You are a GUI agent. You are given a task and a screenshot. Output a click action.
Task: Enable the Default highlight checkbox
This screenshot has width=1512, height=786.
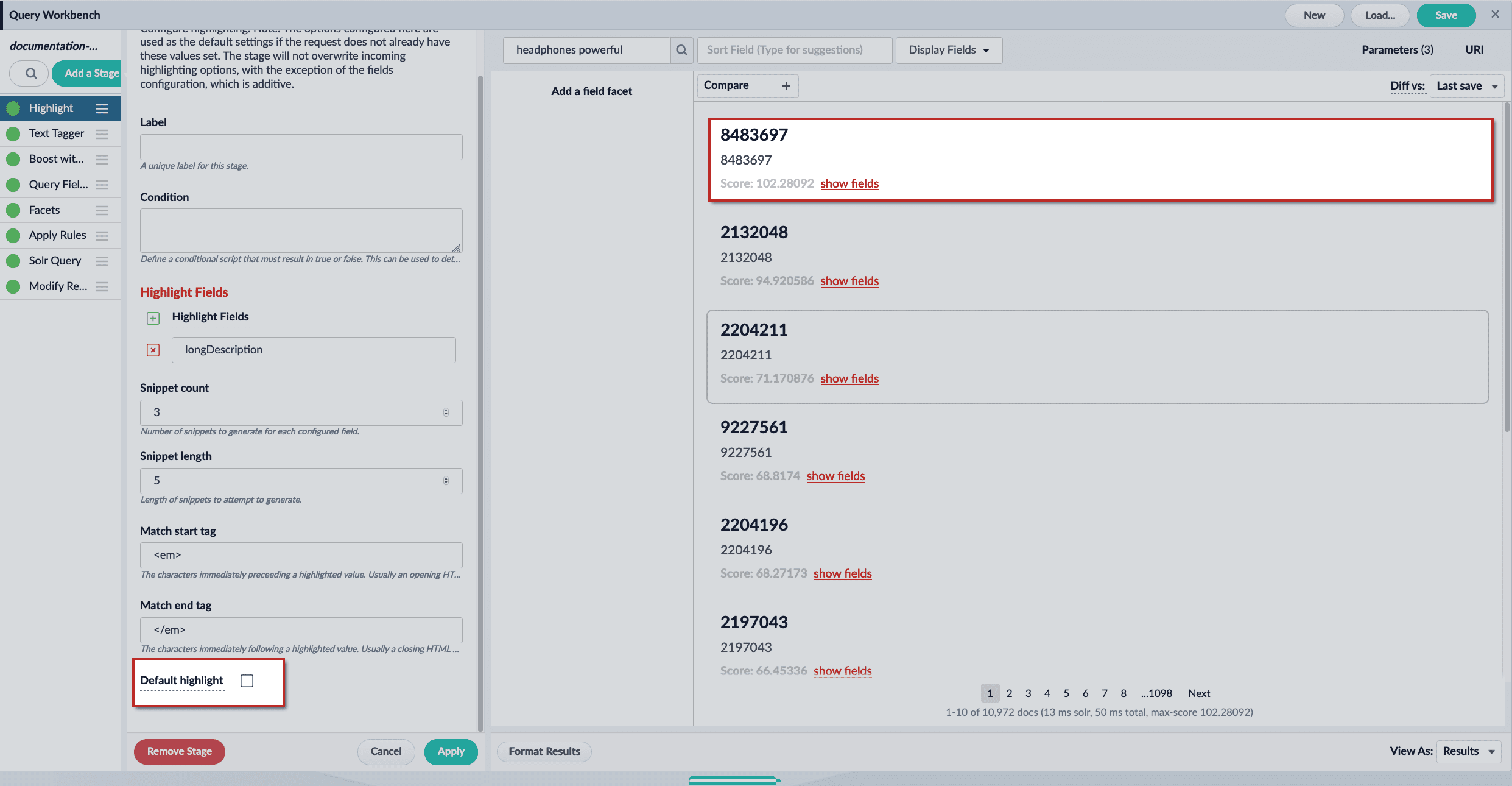(x=247, y=681)
